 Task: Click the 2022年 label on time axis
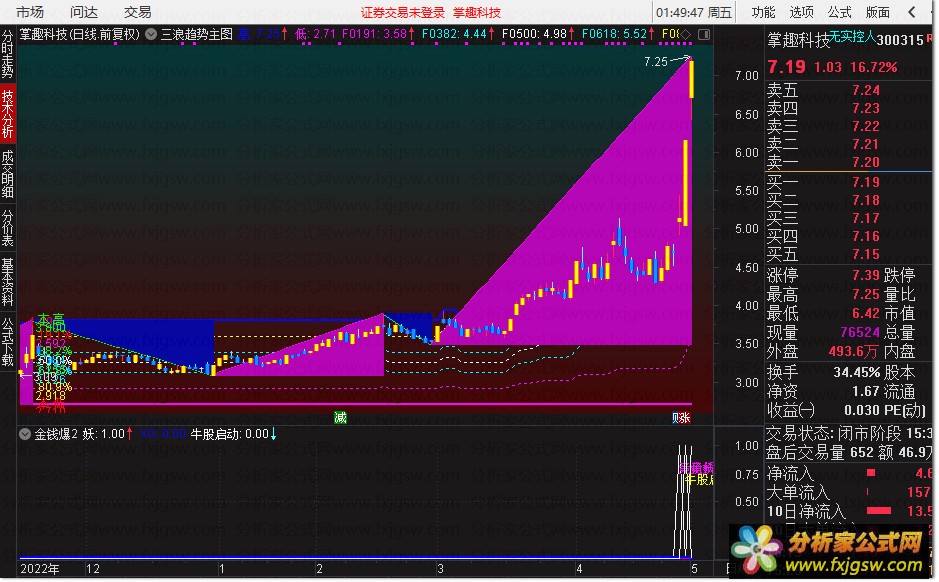pyautogui.click(x=40, y=569)
